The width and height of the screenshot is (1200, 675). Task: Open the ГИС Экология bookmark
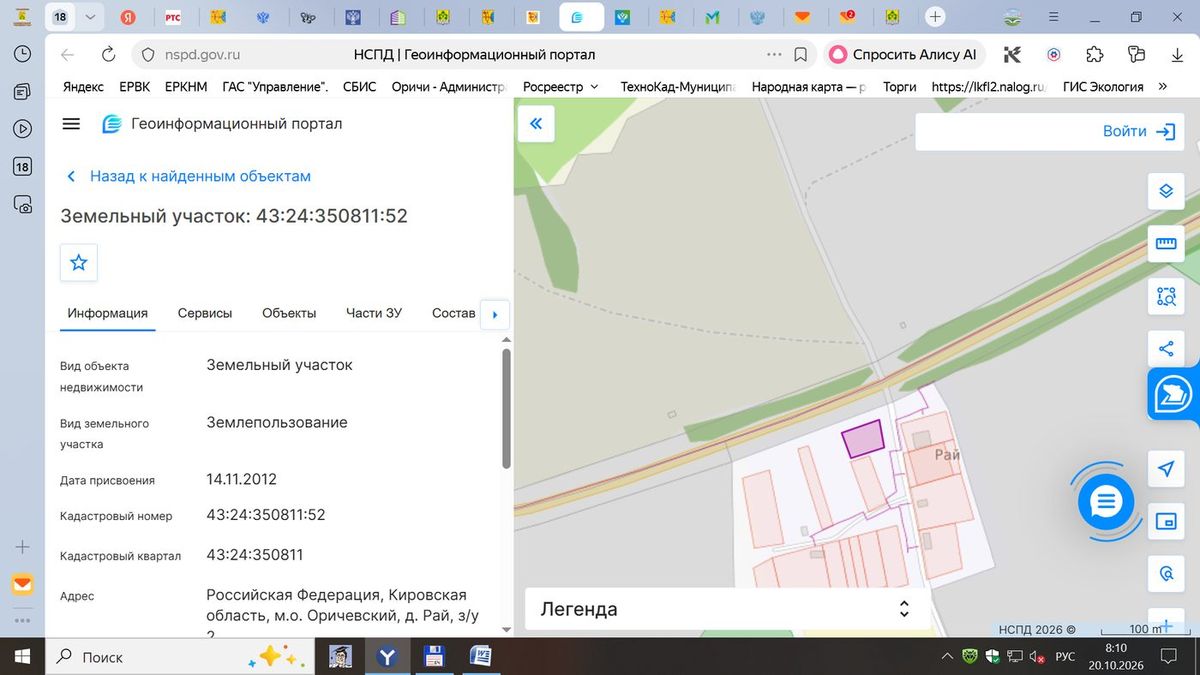[1103, 87]
